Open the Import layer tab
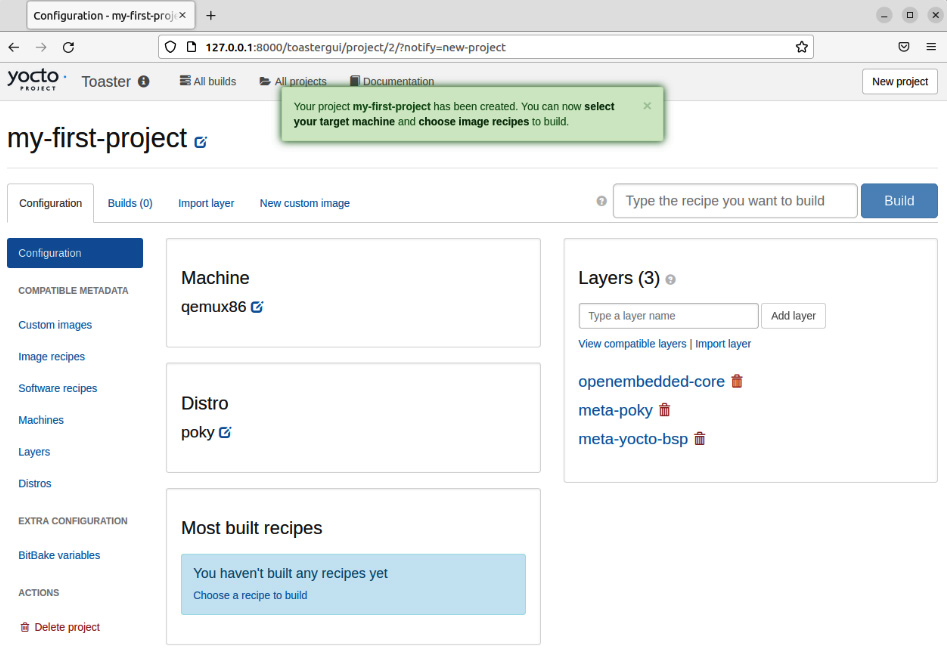 (x=206, y=203)
